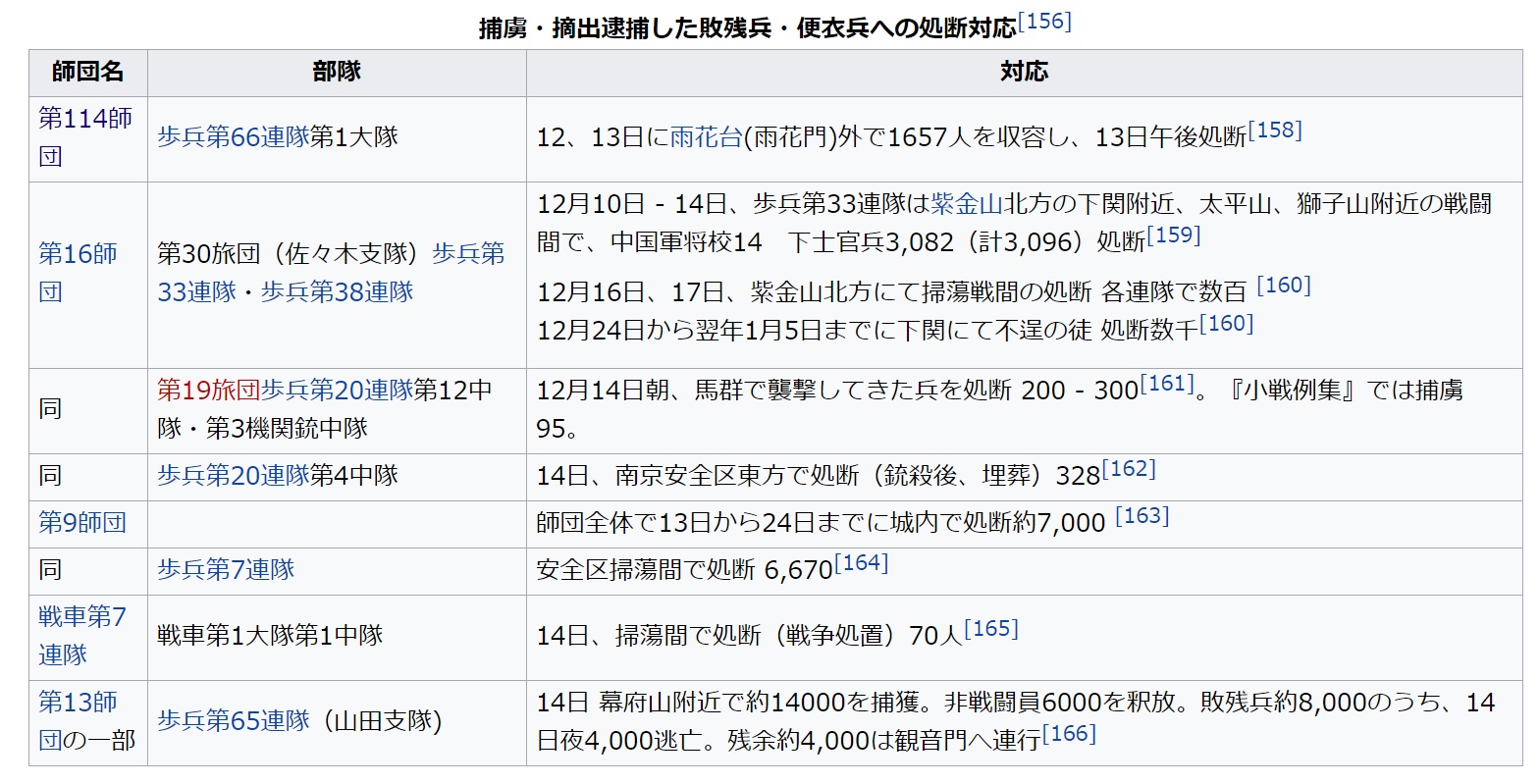Follow the 雨花台 link
Viewport: 1540px width, 784px height.
click(x=706, y=137)
